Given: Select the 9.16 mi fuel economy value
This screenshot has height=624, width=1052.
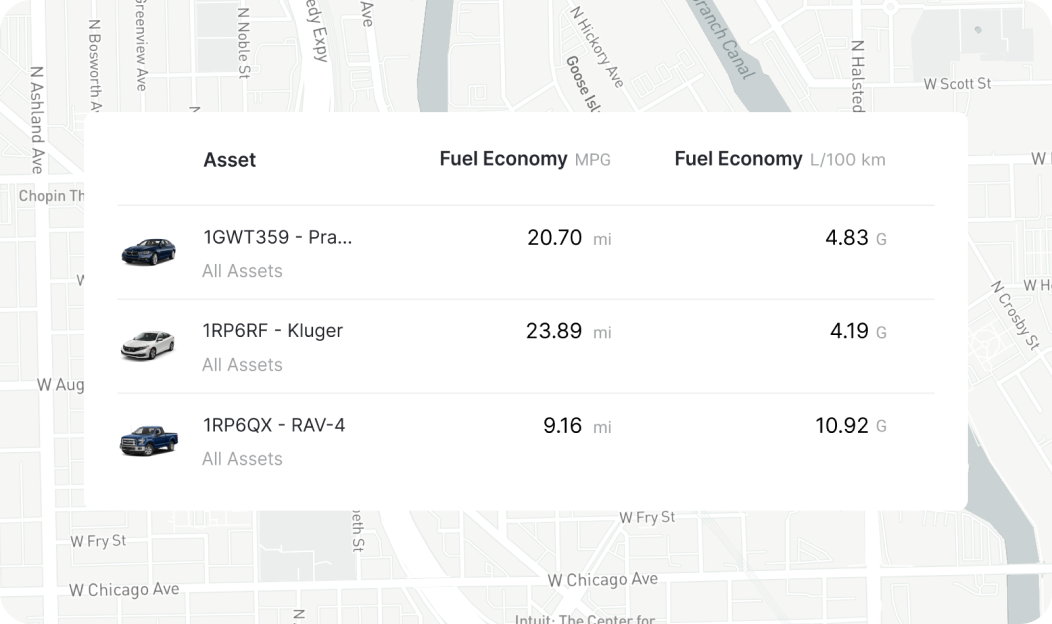Looking at the screenshot, I should pos(577,426).
